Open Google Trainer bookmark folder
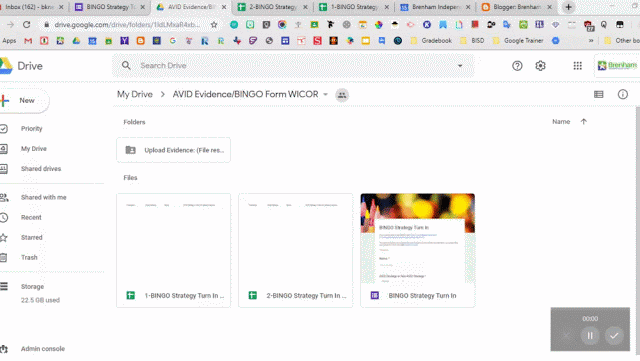 click(518, 41)
